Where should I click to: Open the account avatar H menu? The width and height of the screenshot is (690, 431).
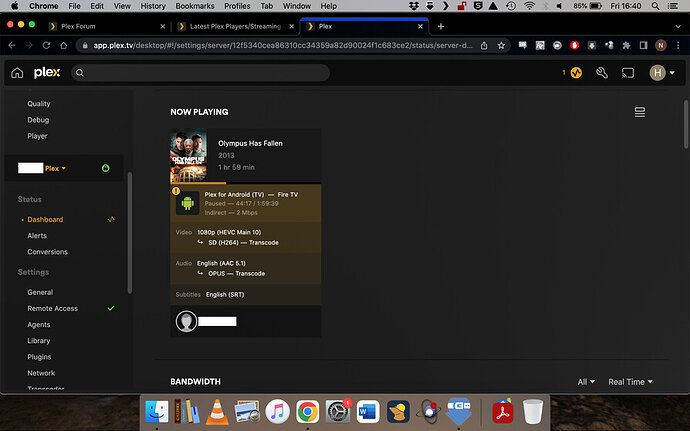tap(662, 73)
